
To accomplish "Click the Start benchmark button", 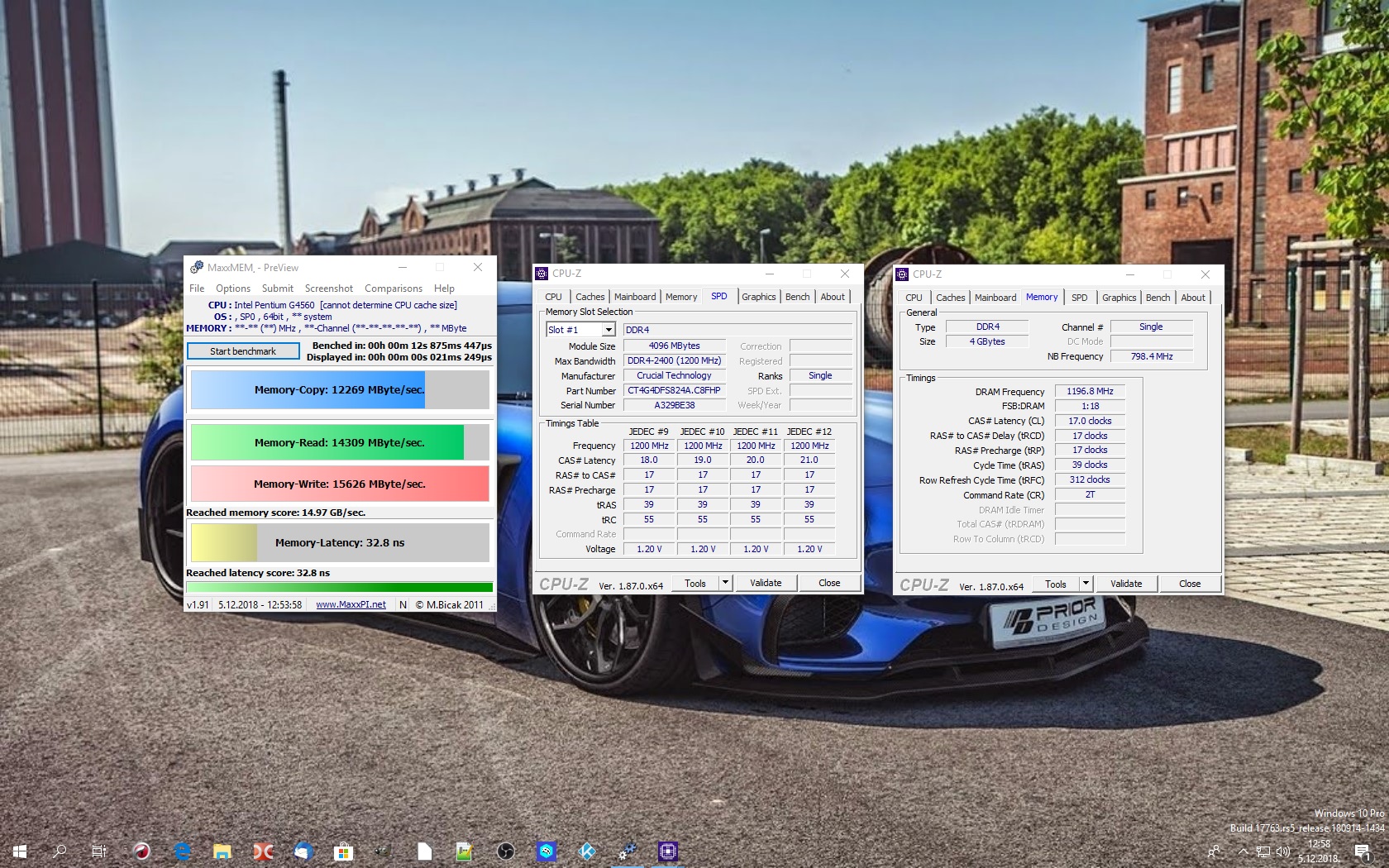I will [243, 351].
